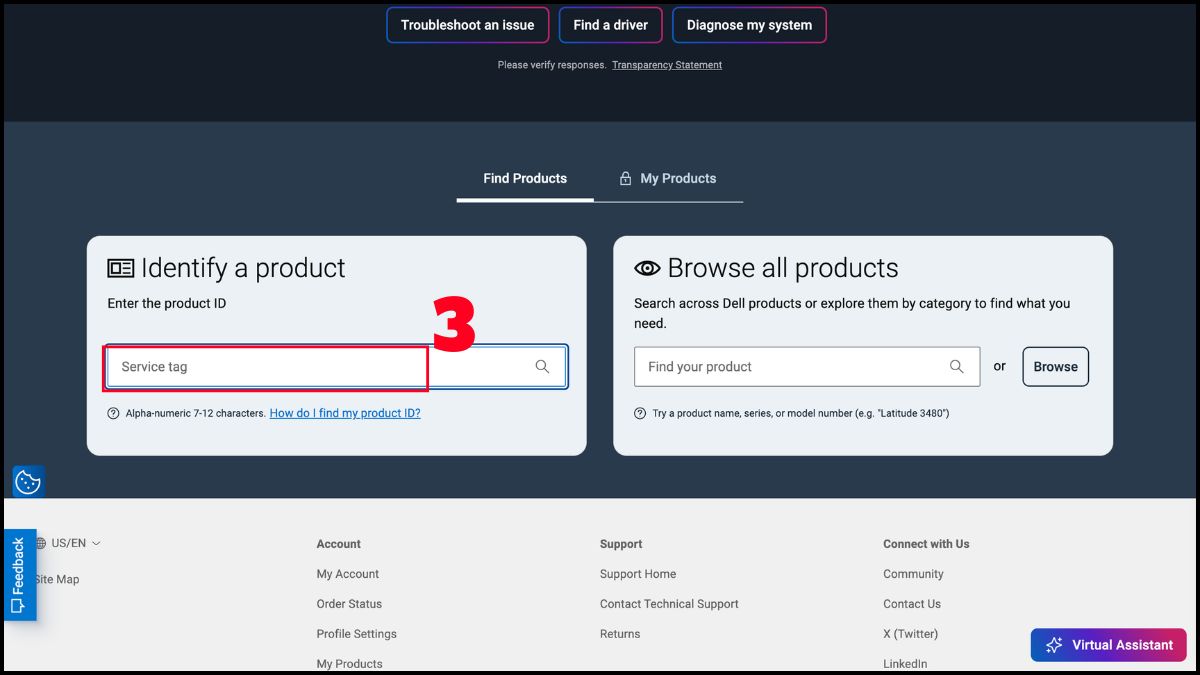1200x675 pixels.
Task: Open Contact Technical Support link
Action: (x=669, y=604)
